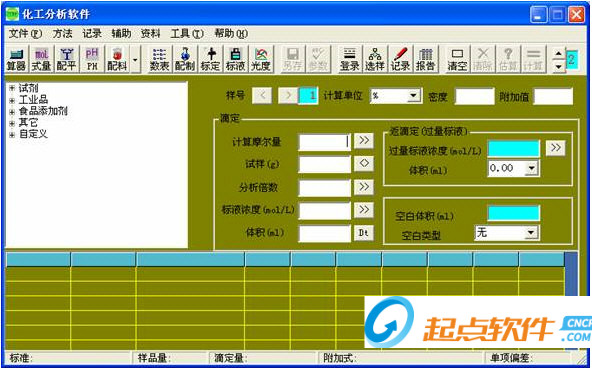Increase the toolbar spinner value

coord(559,54)
